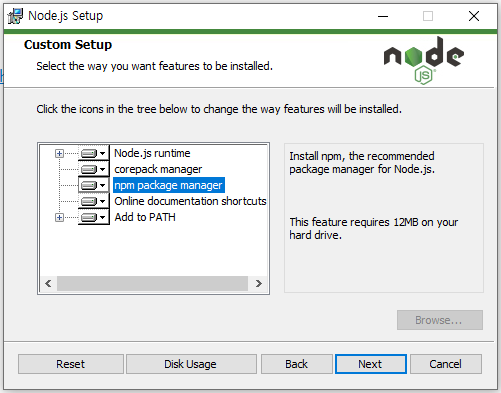Open the Add to PATH feature install dropdown
The width and height of the screenshot is (501, 393).
(x=94, y=217)
